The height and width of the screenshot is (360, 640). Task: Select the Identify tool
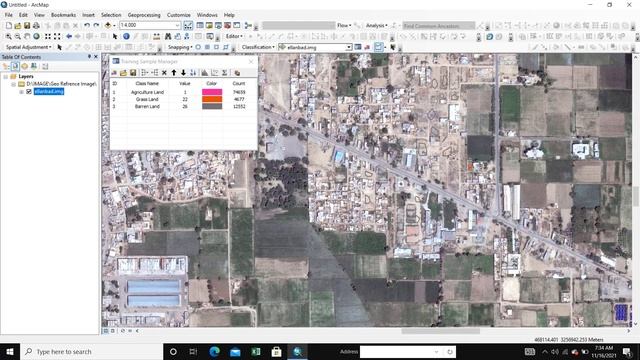[x=126, y=36]
